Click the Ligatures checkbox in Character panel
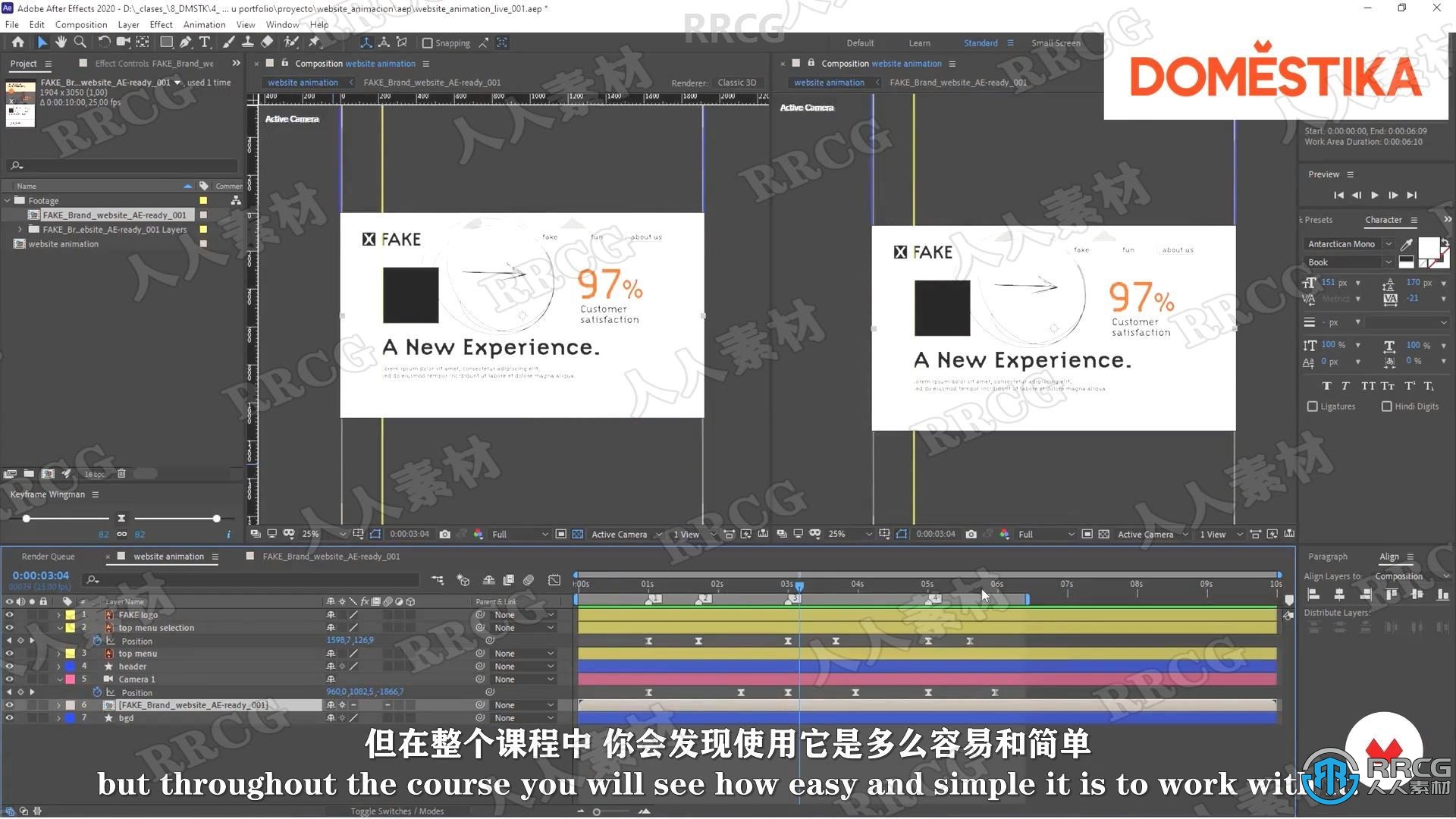This screenshot has width=1456, height=819. pos(1314,406)
